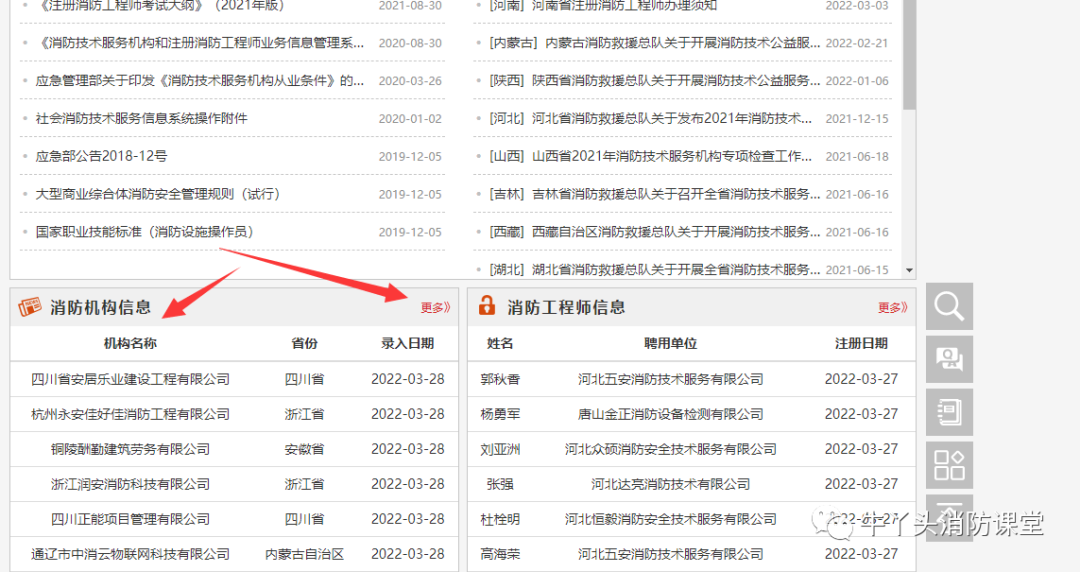Click 注册日期 column header
Screen dimensions: 1080x572
point(862,343)
